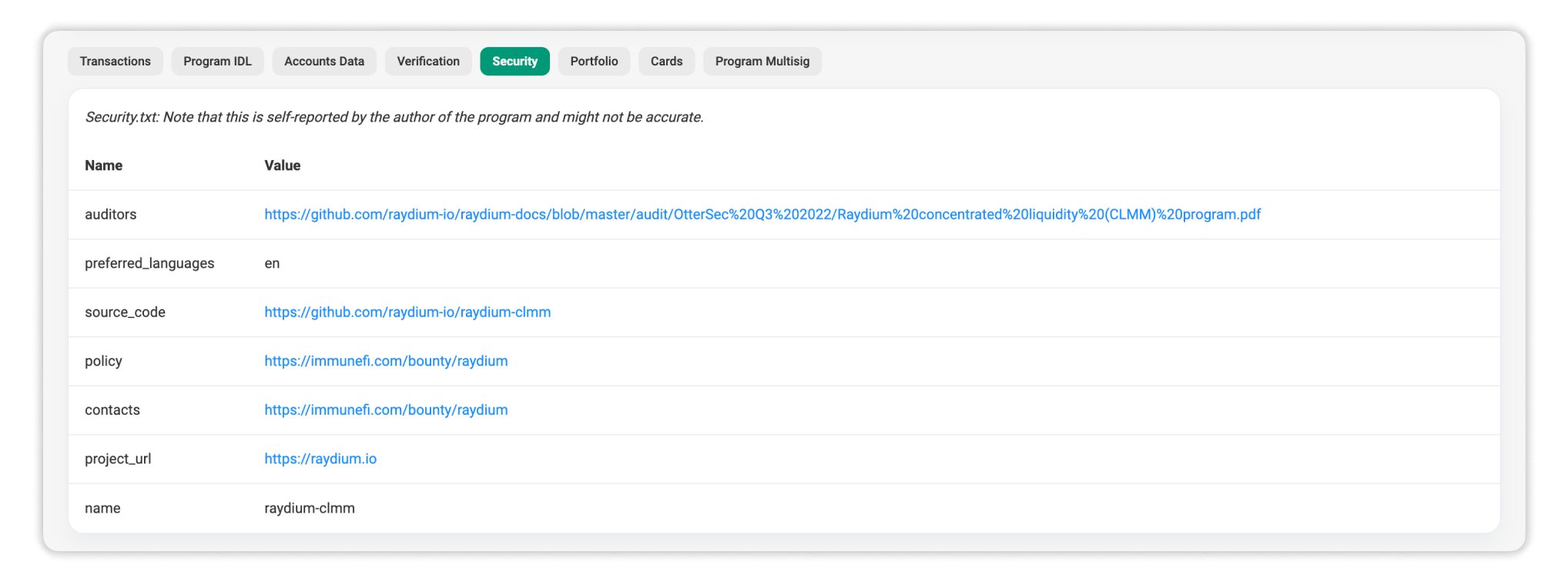Click the 'auditors' name cell
This screenshot has width=1568, height=582.
111,215
